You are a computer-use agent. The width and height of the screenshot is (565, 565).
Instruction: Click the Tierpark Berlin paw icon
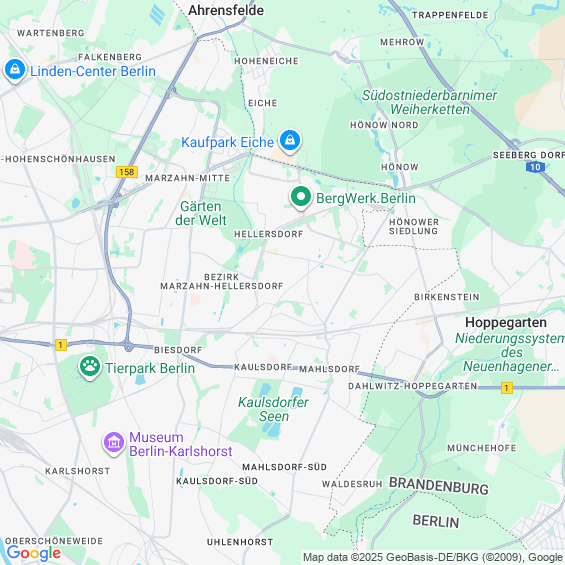tap(90, 367)
